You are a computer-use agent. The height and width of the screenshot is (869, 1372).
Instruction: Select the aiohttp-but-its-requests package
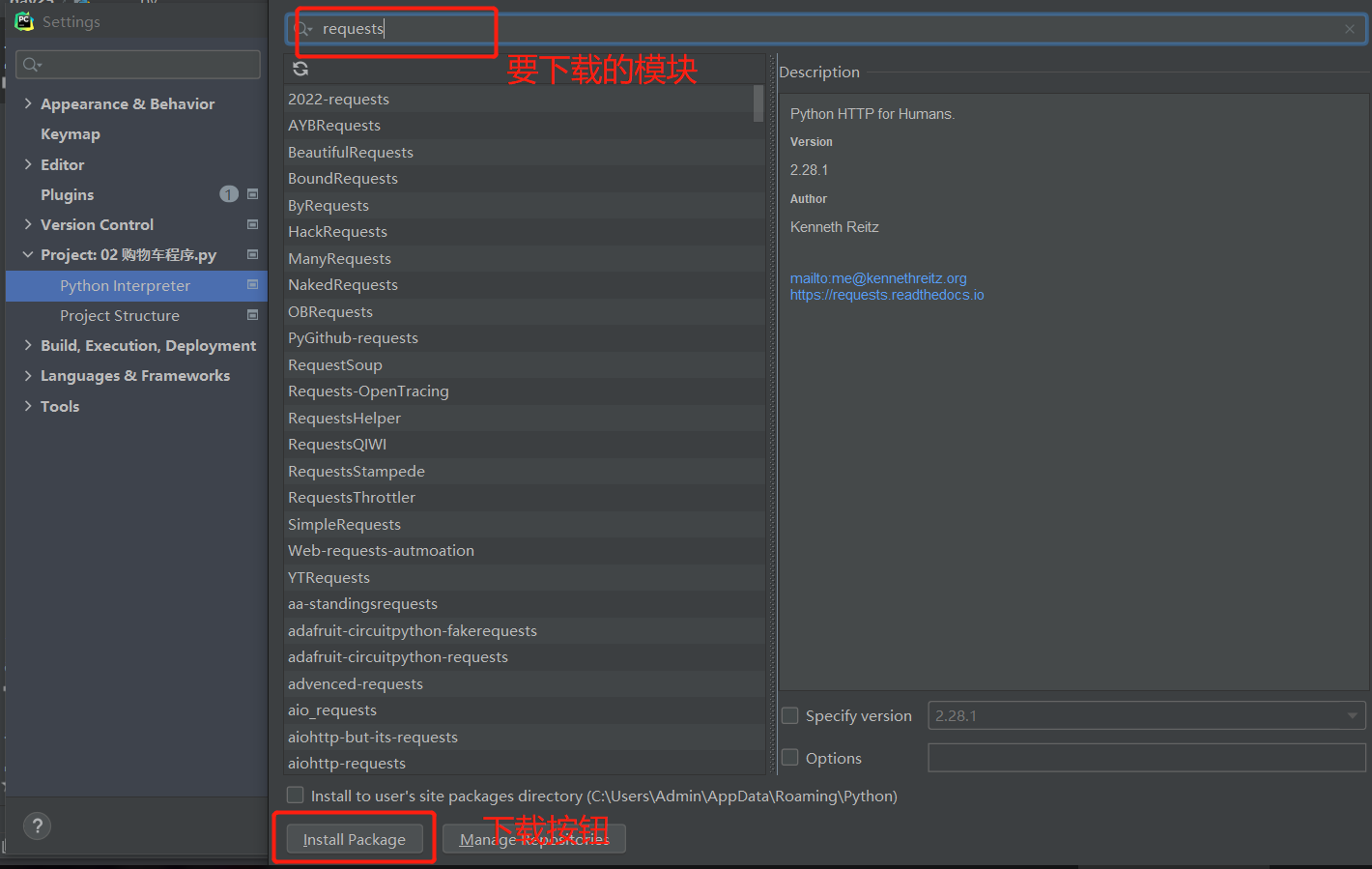tap(525, 737)
